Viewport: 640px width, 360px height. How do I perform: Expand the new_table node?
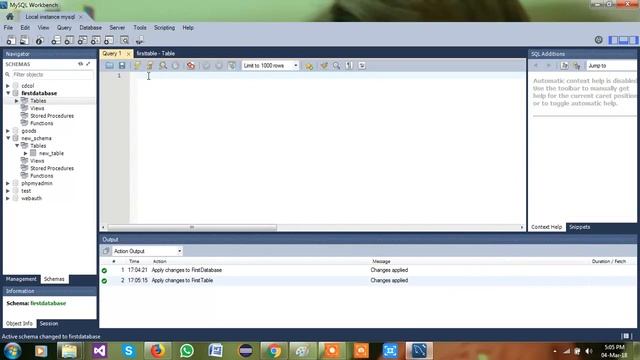tap(26, 153)
